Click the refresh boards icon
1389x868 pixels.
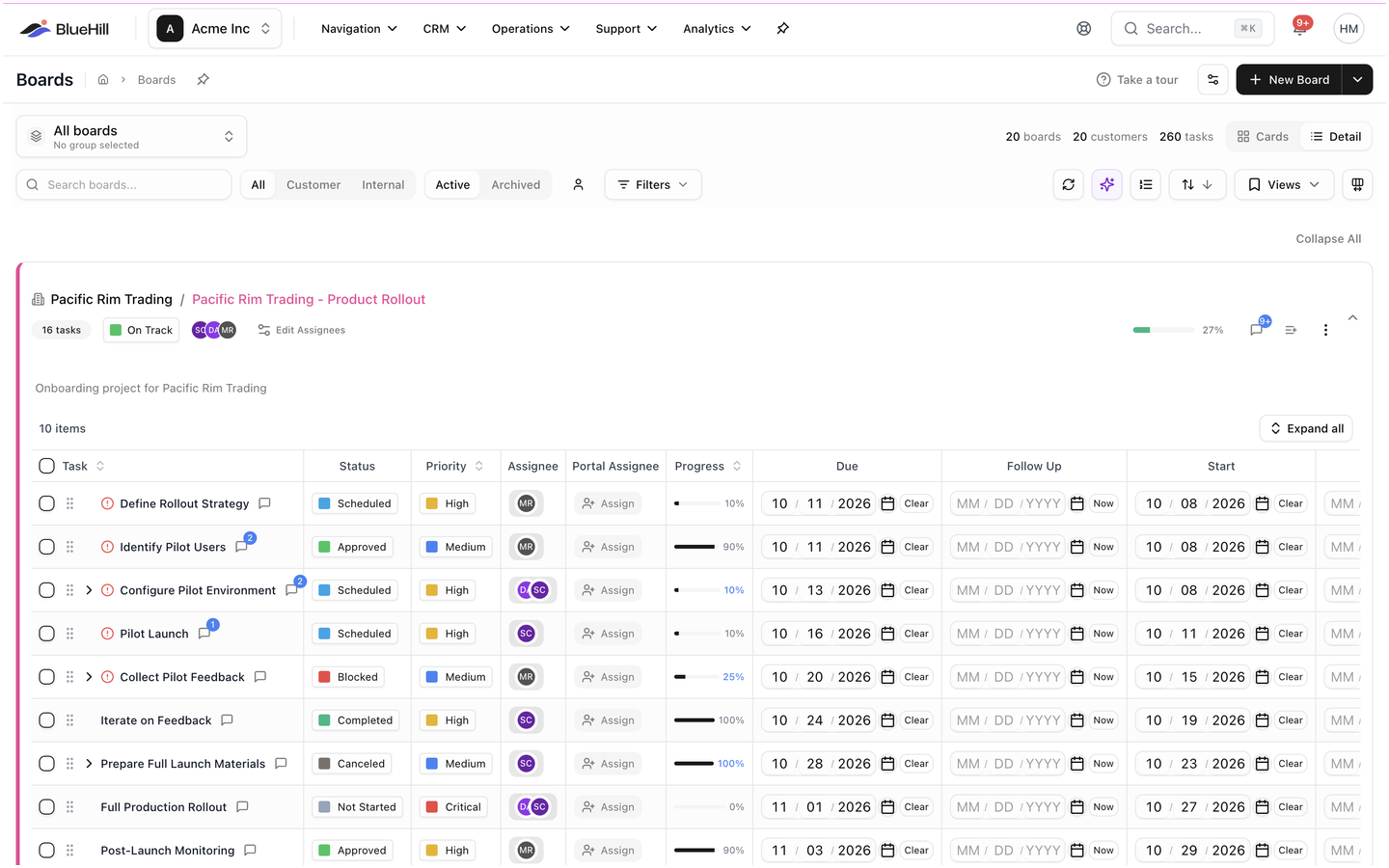(x=1069, y=185)
